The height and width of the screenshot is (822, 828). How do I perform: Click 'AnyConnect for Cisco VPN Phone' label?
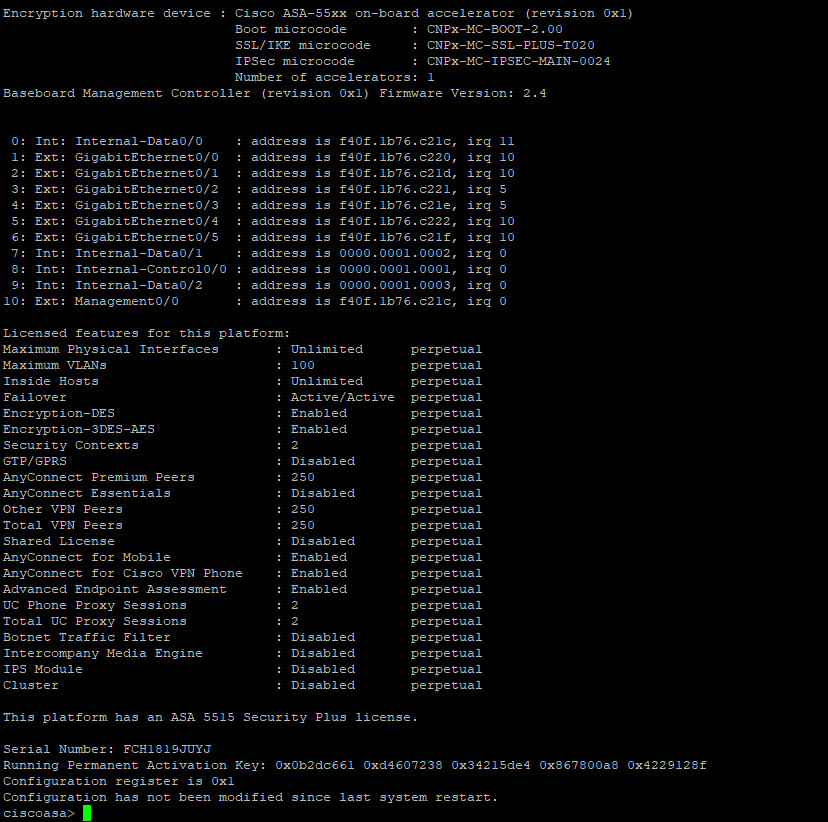tap(123, 573)
